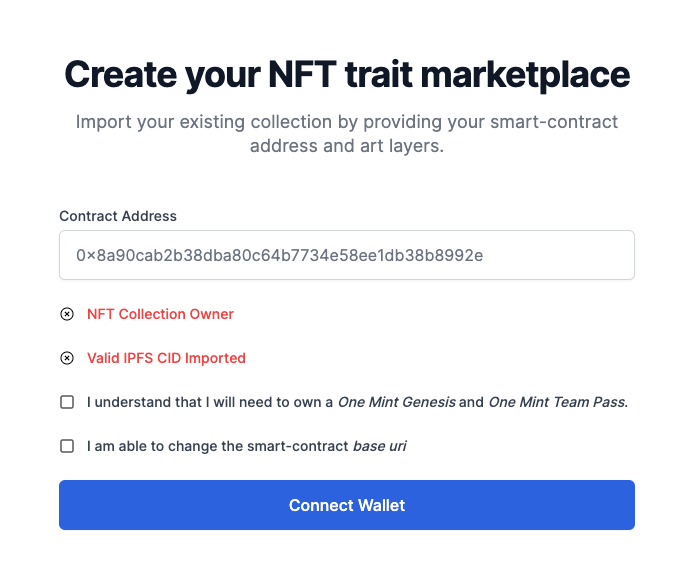This screenshot has height=569, width=700.
Task: Click the Contract Address label
Action: [x=118, y=216]
